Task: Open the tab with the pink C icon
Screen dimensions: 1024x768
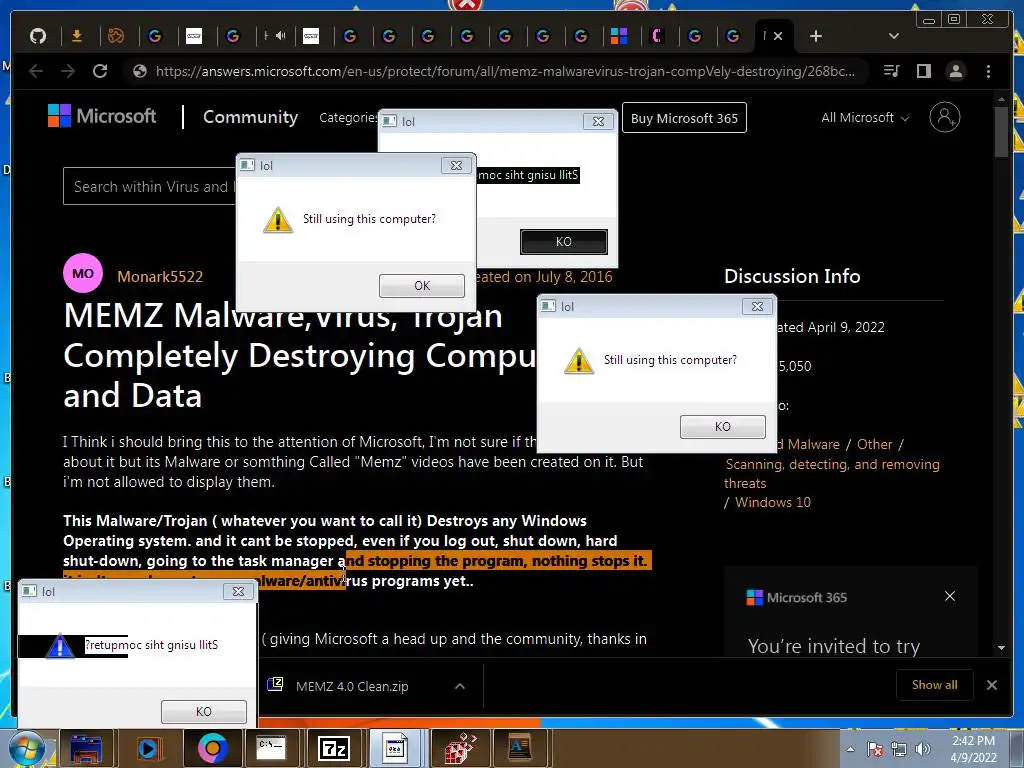Action: [657, 36]
